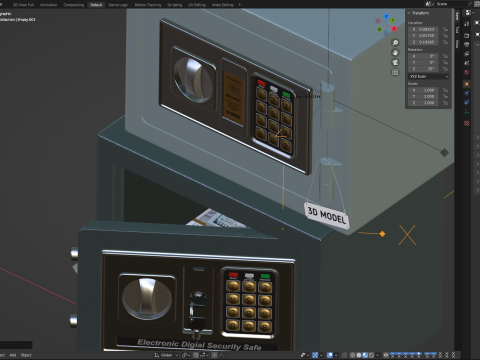The image size is (480, 360).
Task: Click the Scene name field
Action: (x=450, y=4)
